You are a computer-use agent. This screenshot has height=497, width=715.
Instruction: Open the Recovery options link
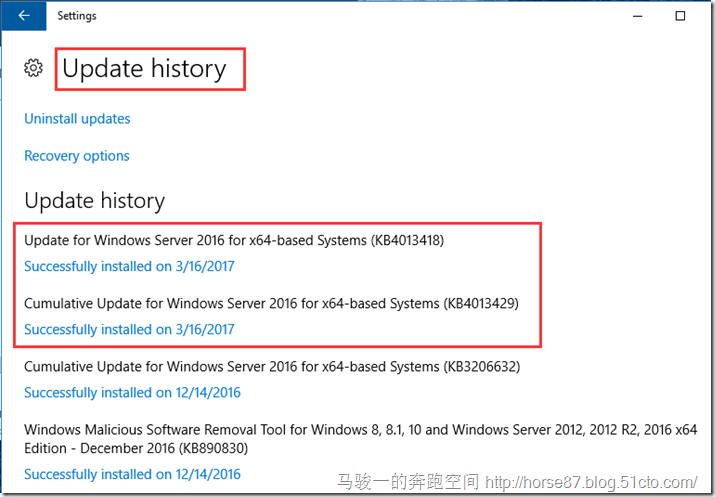point(77,156)
